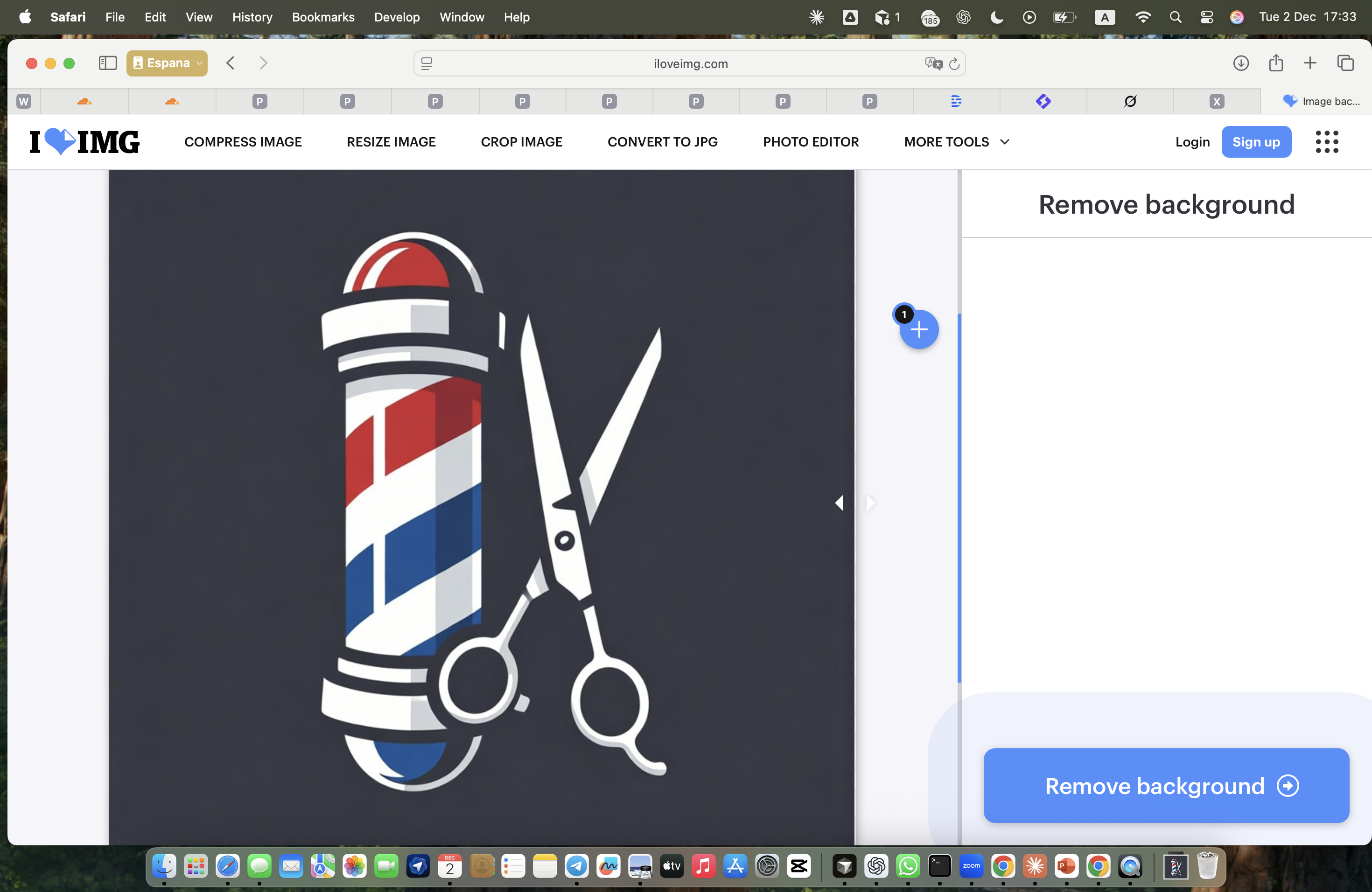Click the I❤IMG logo
This screenshot has height=892, width=1372.
(84, 142)
